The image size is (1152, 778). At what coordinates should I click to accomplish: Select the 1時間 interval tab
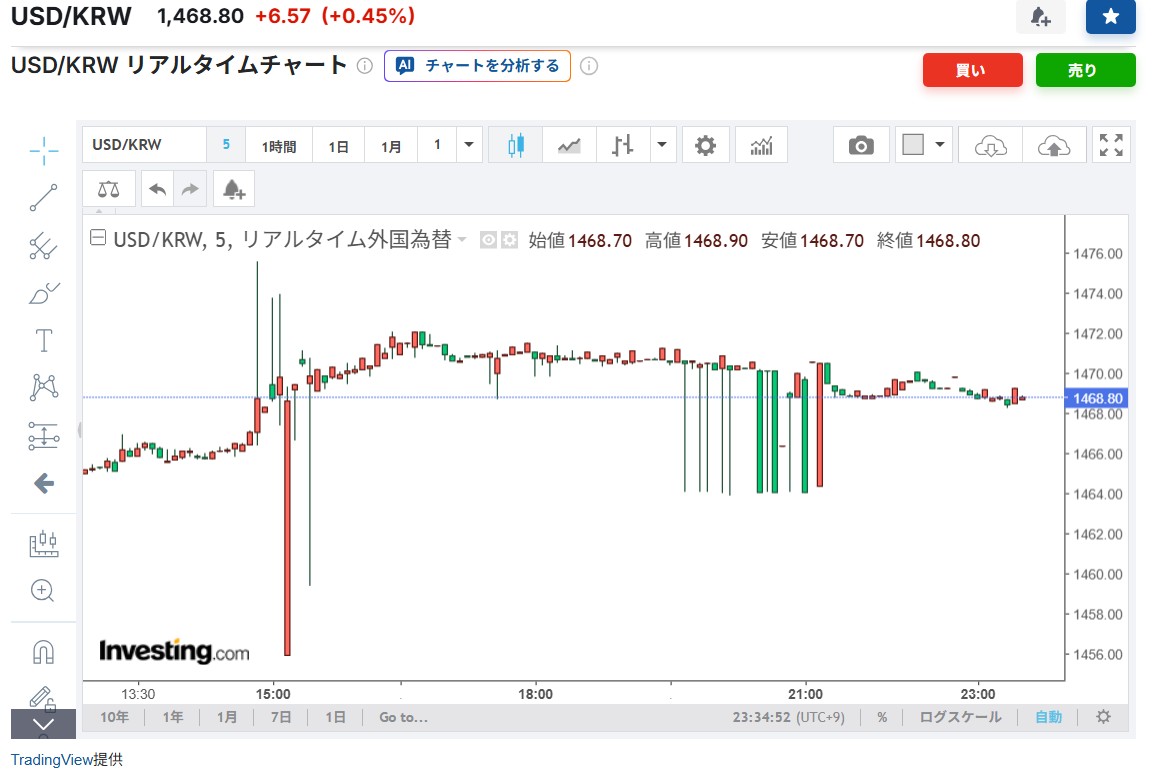click(x=279, y=146)
